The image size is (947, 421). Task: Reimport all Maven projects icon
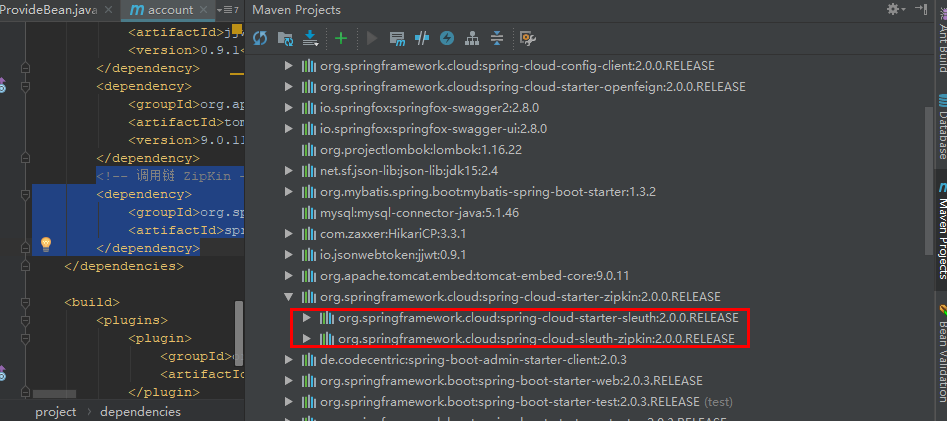click(x=260, y=39)
